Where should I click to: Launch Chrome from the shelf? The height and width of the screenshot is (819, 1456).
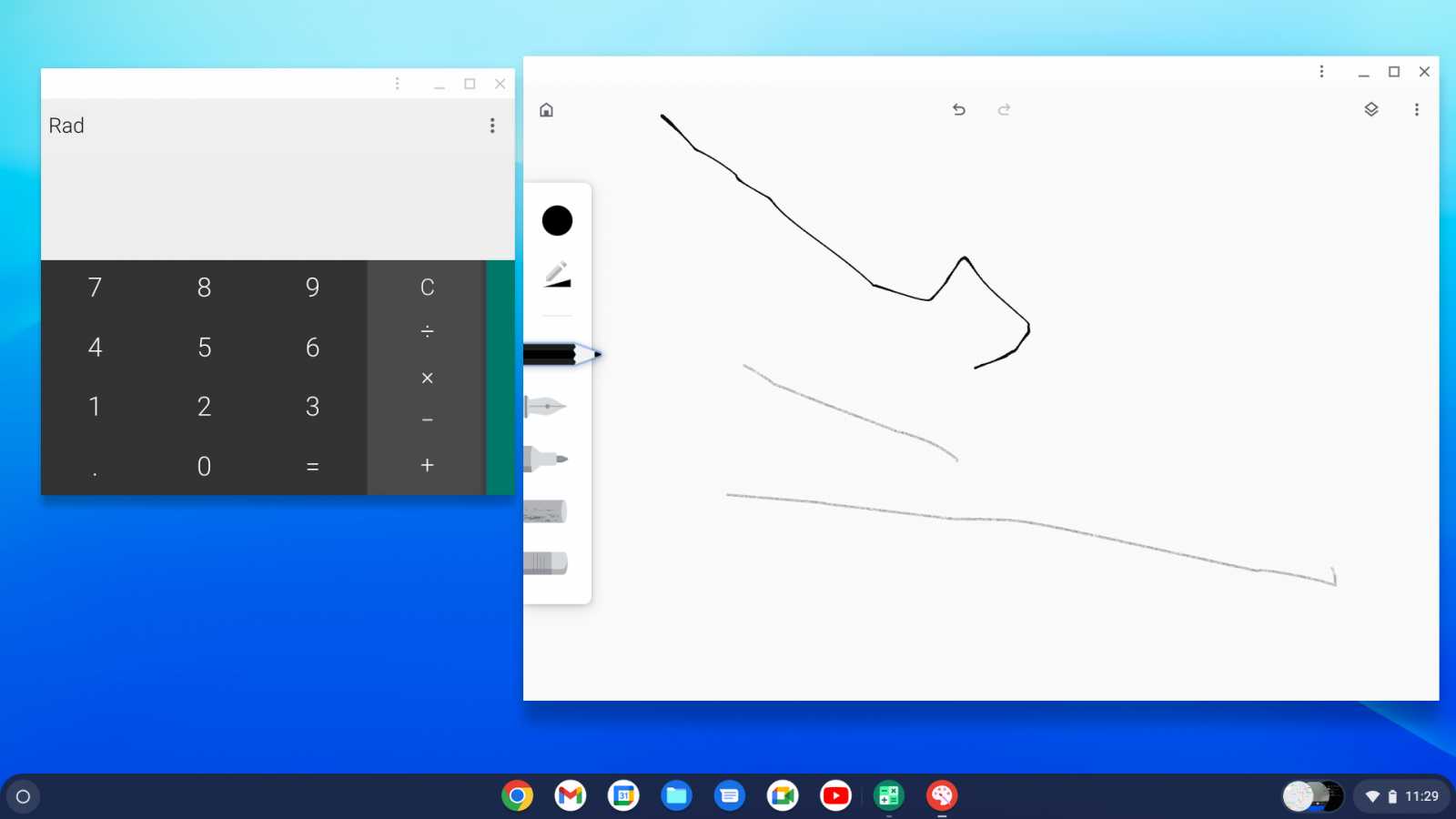(517, 796)
